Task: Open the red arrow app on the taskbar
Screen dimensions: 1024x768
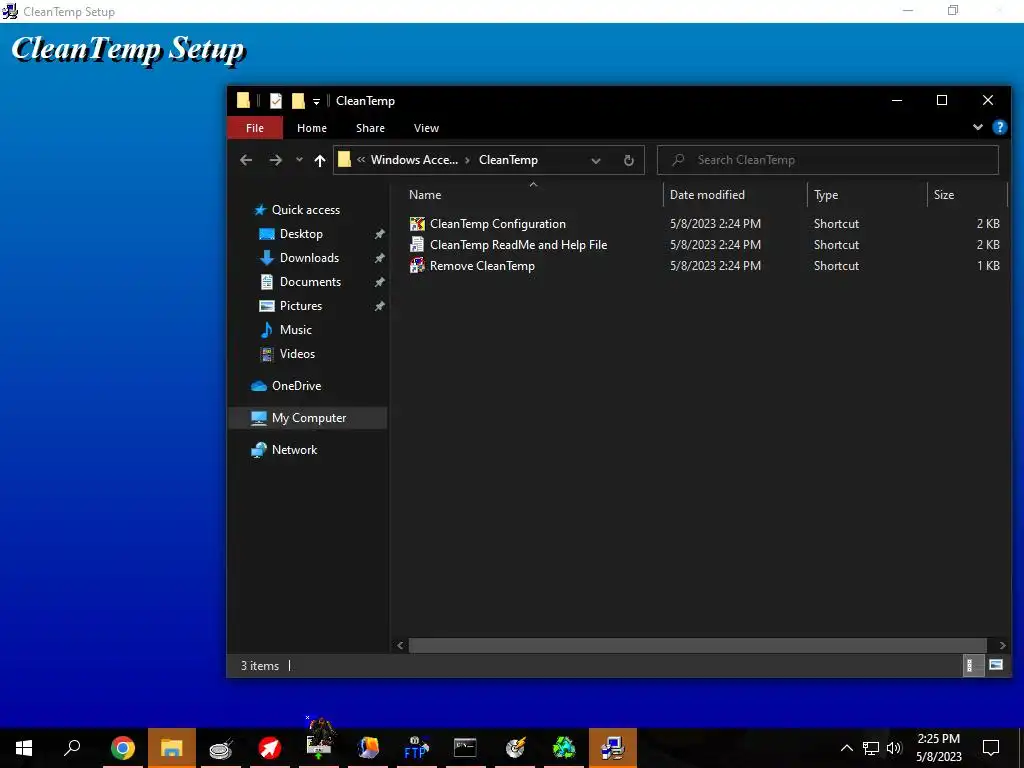Action: click(269, 748)
